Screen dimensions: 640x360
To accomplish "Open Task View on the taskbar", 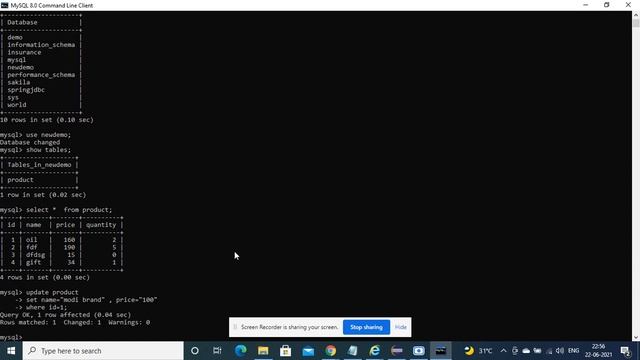I will click(217, 351).
